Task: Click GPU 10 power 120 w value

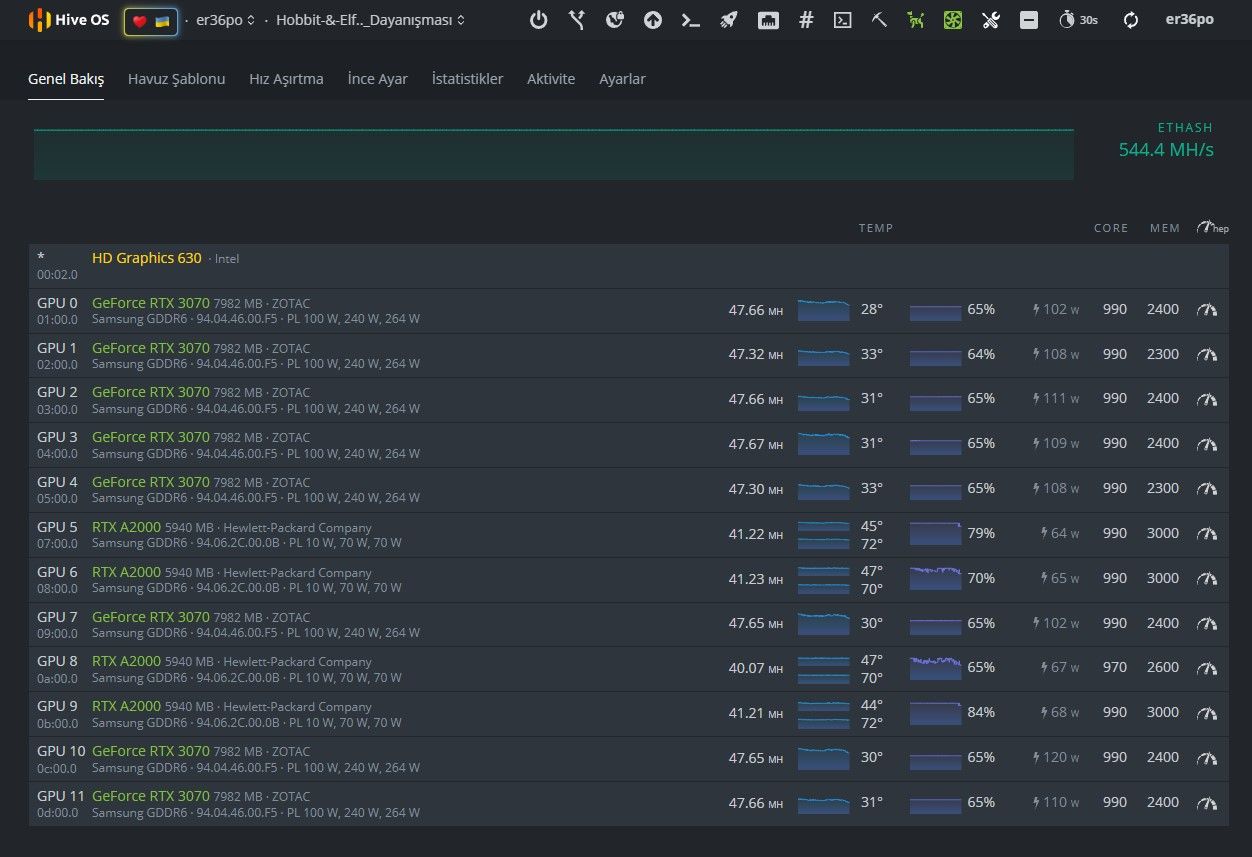Action: pos(1055,757)
